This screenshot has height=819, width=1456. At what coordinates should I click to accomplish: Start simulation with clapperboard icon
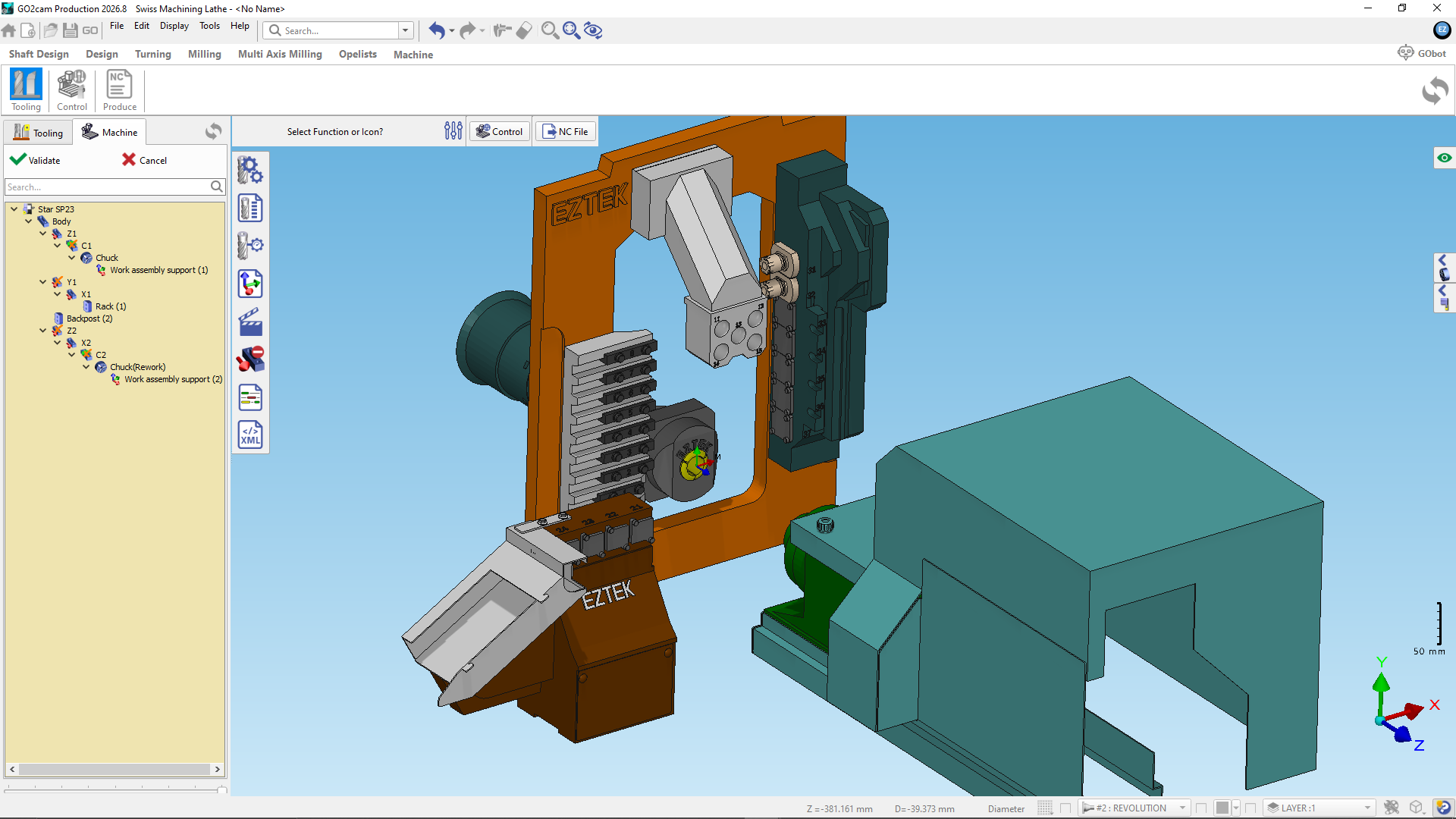(250, 322)
